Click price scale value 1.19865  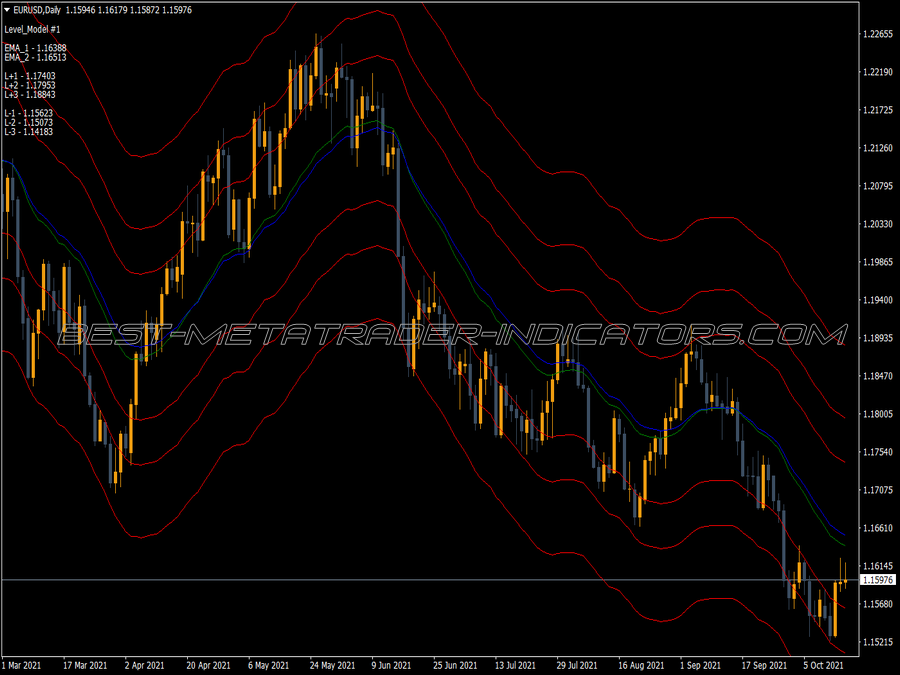[878, 262]
